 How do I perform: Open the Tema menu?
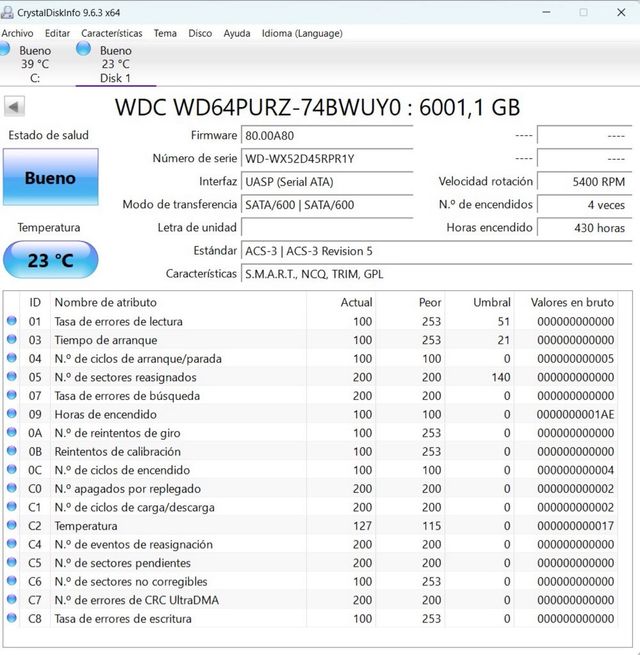(165, 33)
